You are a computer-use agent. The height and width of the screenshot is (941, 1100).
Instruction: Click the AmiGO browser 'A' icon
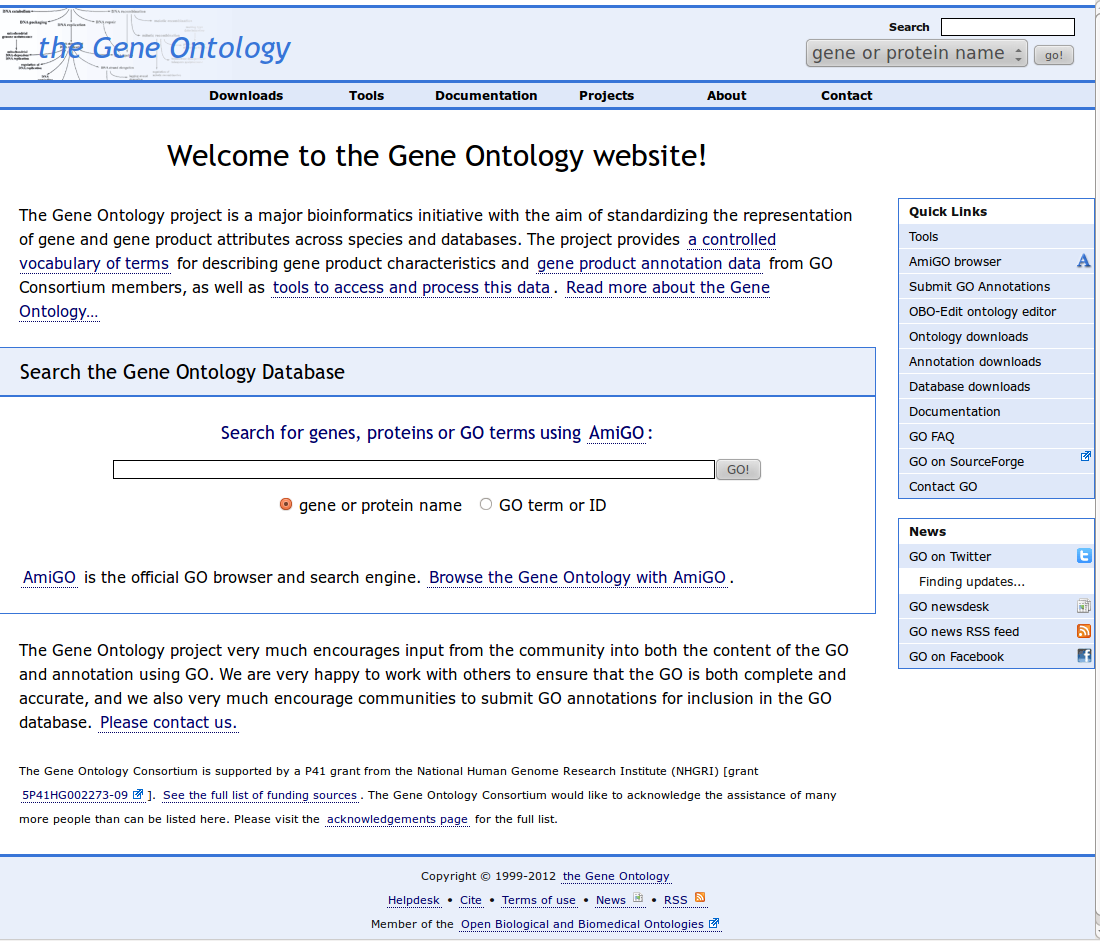pyautogui.click(x=1083, y=261)
